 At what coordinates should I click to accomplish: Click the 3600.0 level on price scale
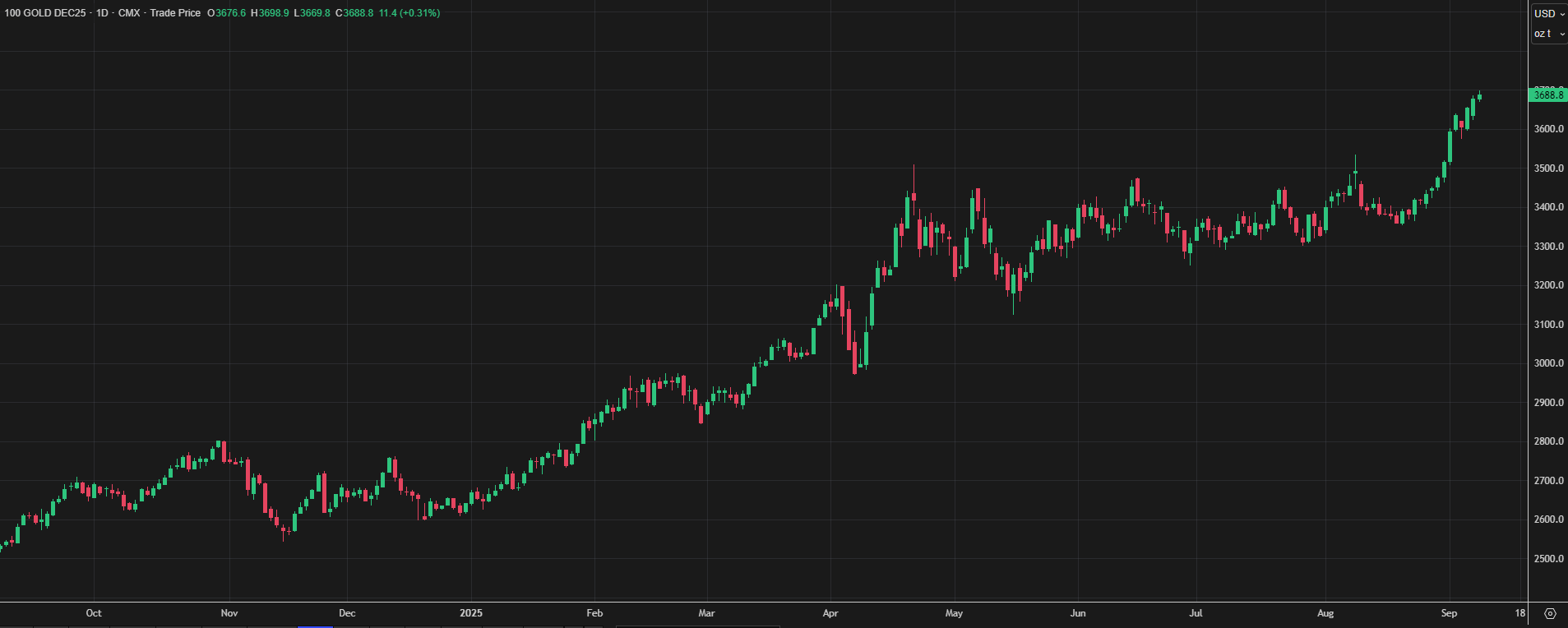click(x=1548, y=129)
